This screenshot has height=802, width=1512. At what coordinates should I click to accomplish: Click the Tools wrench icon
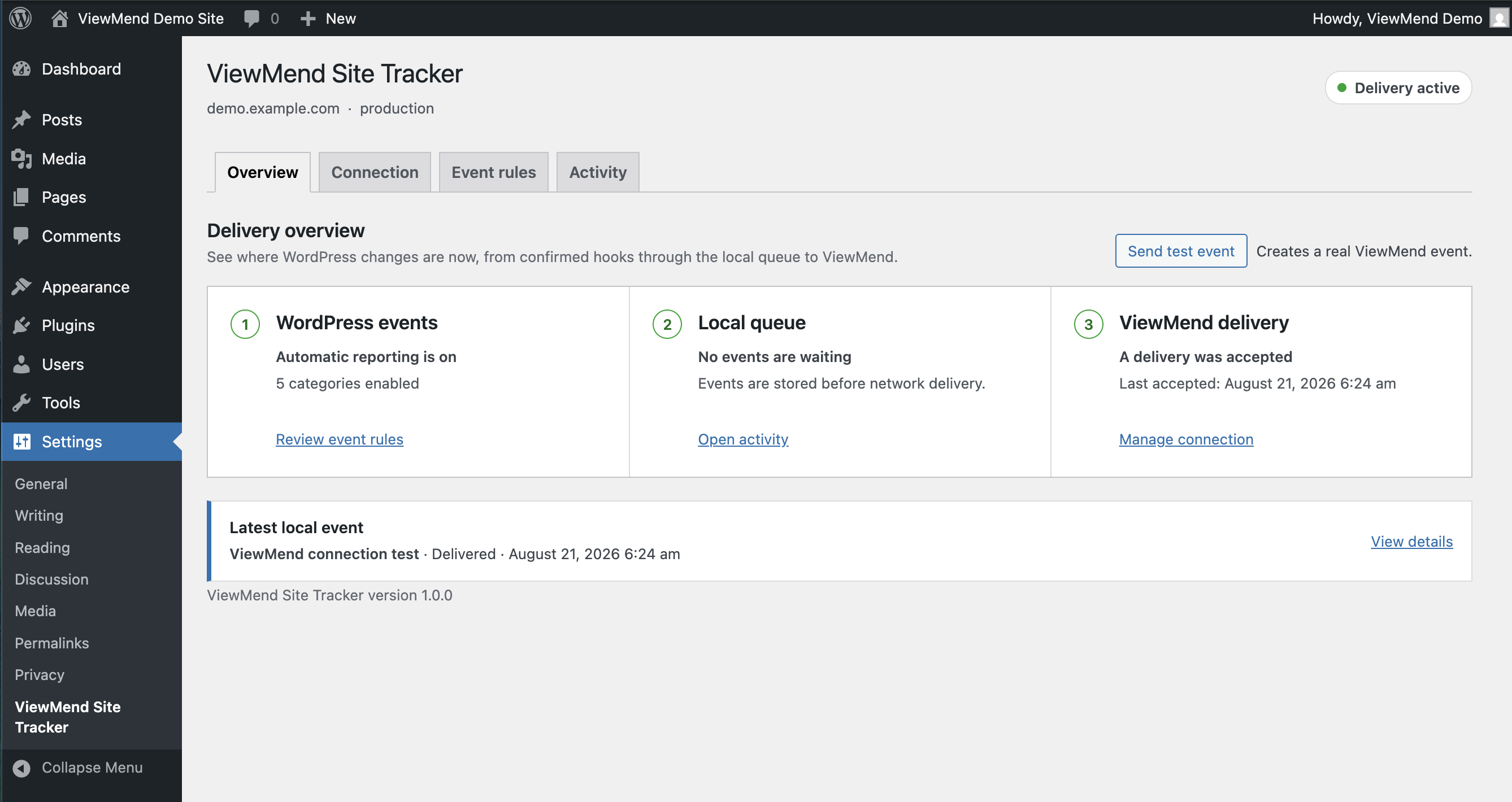click(21, 403)
